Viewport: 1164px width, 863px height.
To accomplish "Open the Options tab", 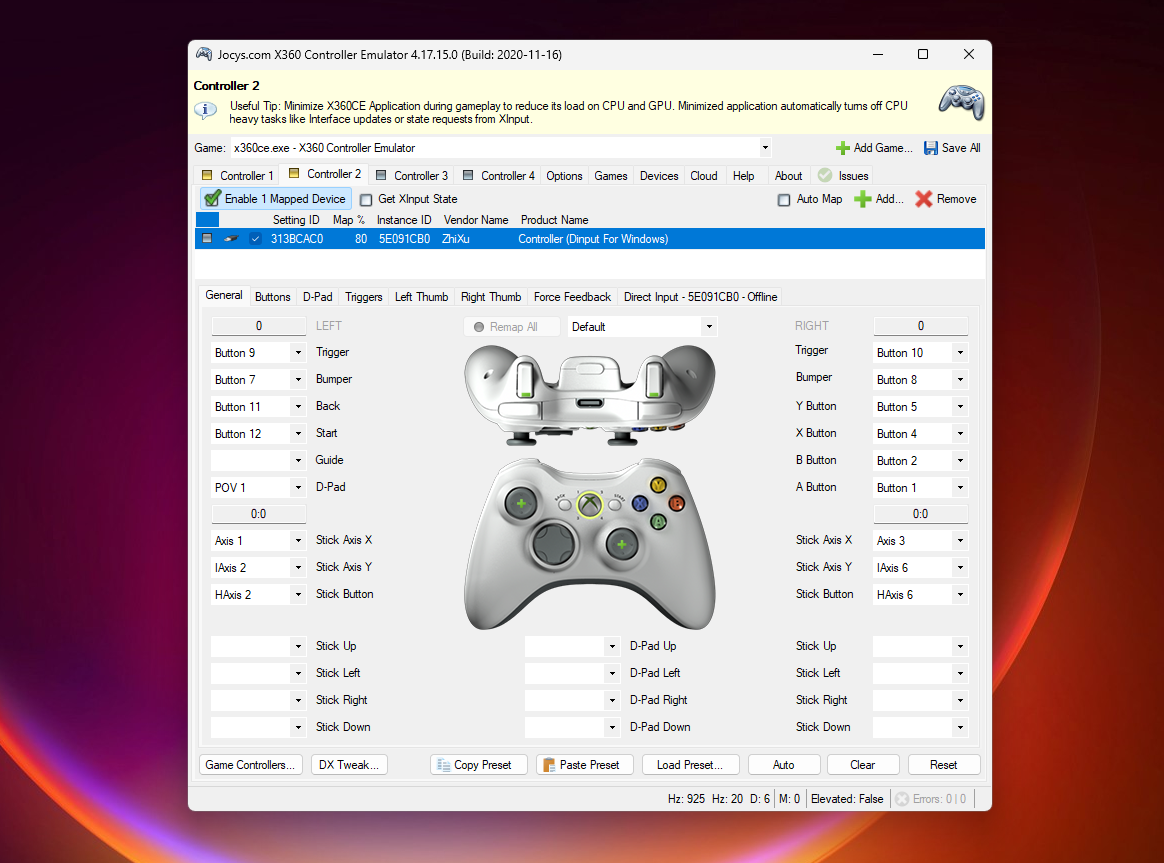I will click(x=564, y=176).
